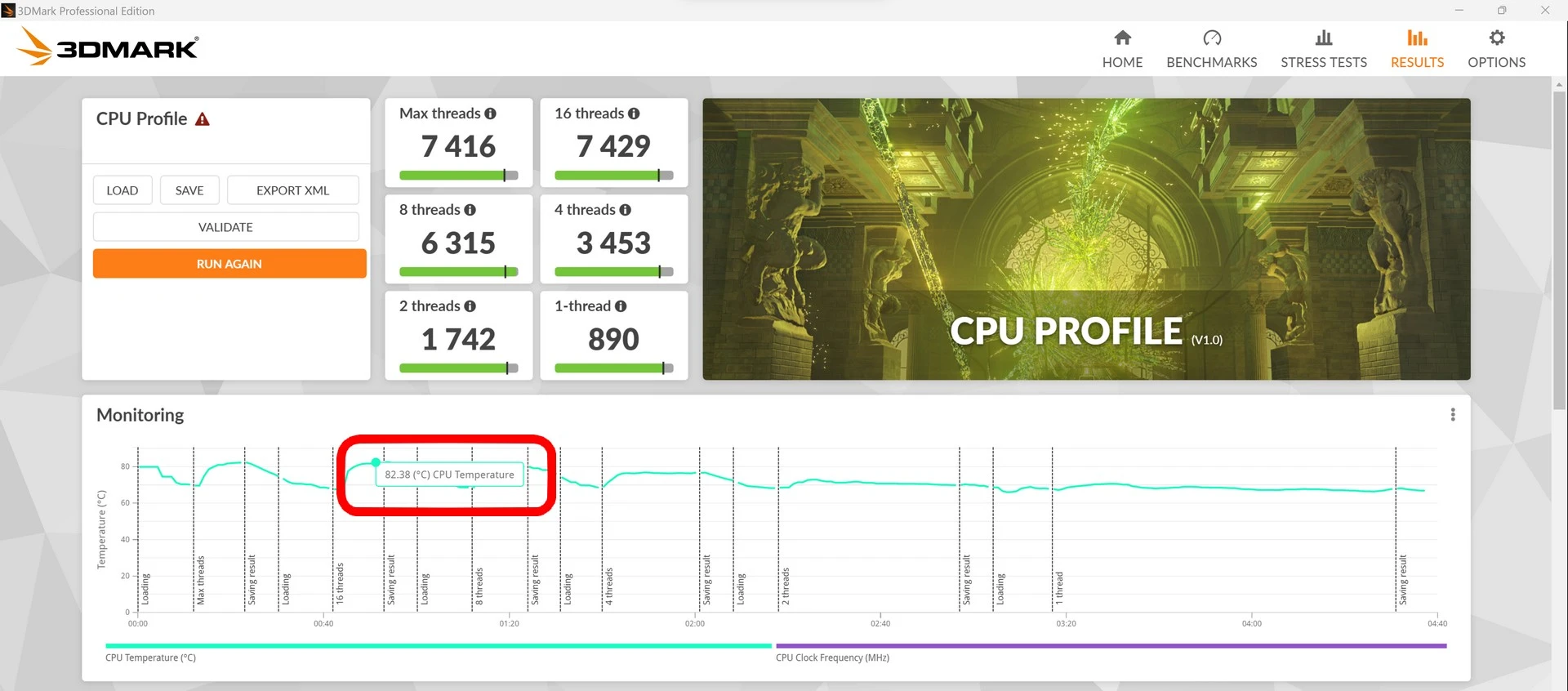
Task: Click the '1 thread' graph marker
Action: click(1059, 587)
